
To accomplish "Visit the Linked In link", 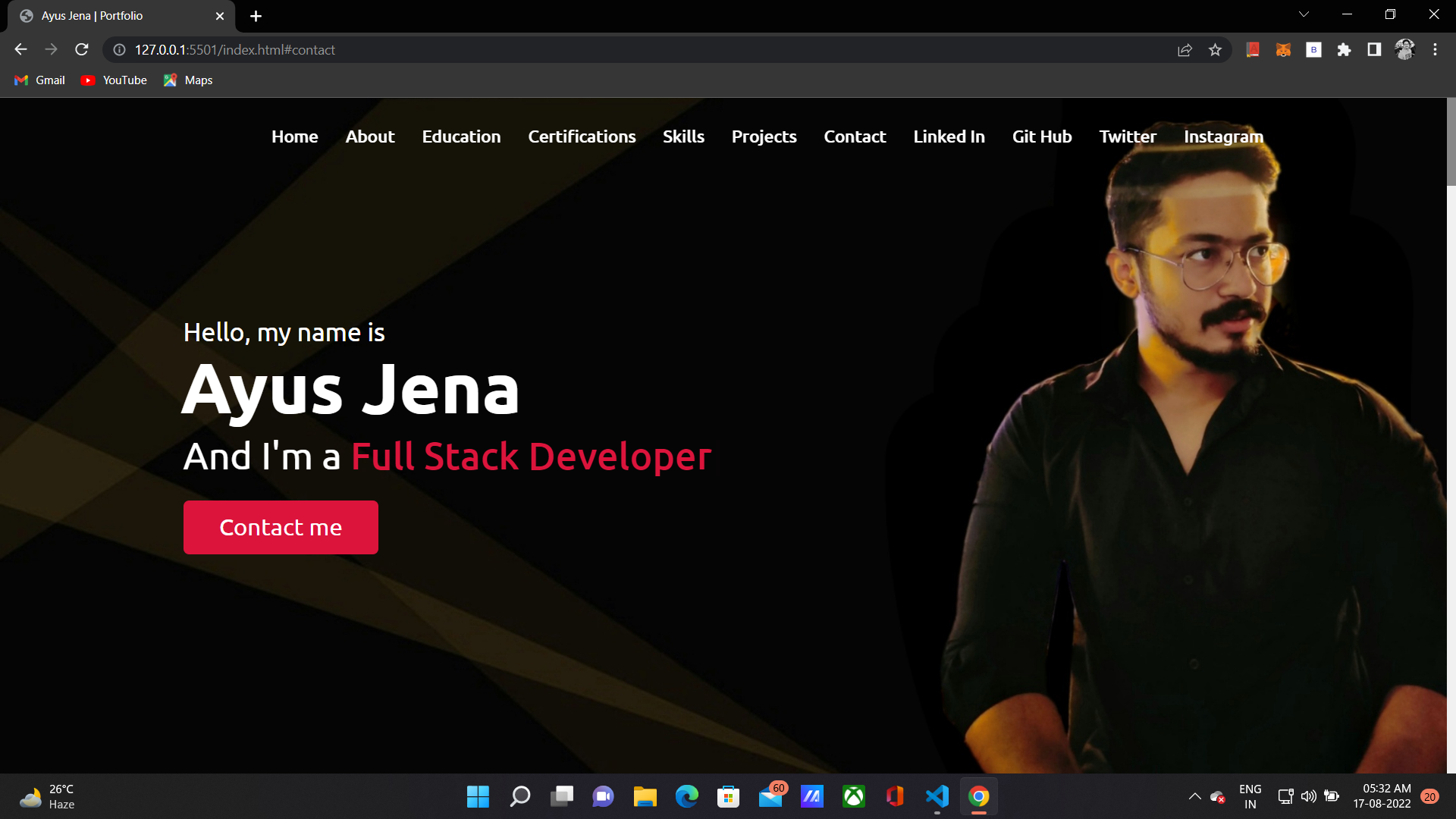I will tap(949, 136).
